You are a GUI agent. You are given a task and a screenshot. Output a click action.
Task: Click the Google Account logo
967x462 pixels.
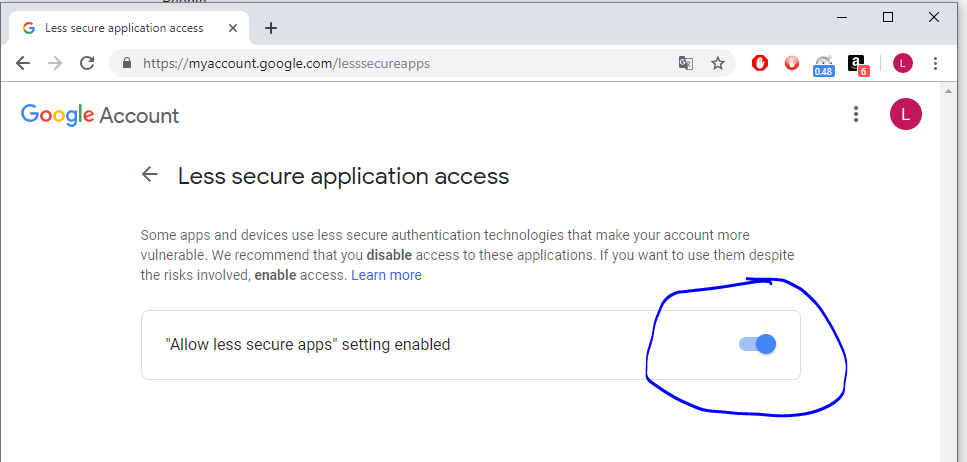pos(100,115)
